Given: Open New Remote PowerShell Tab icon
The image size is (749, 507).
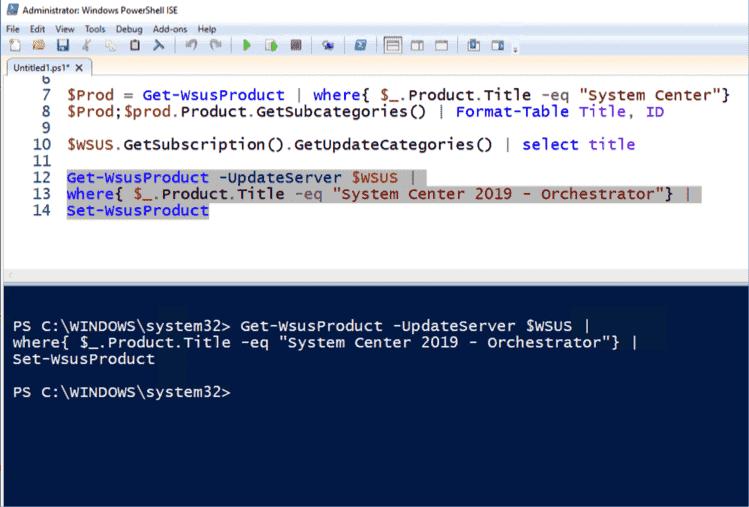Looking at the screenshot, I should pyautogui.click(x=328, y=45).
